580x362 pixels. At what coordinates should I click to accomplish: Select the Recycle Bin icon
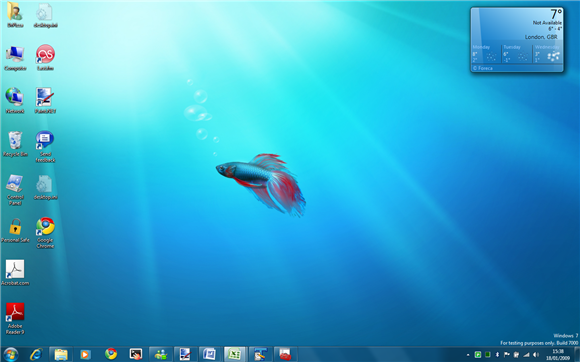tap(15, 144)
